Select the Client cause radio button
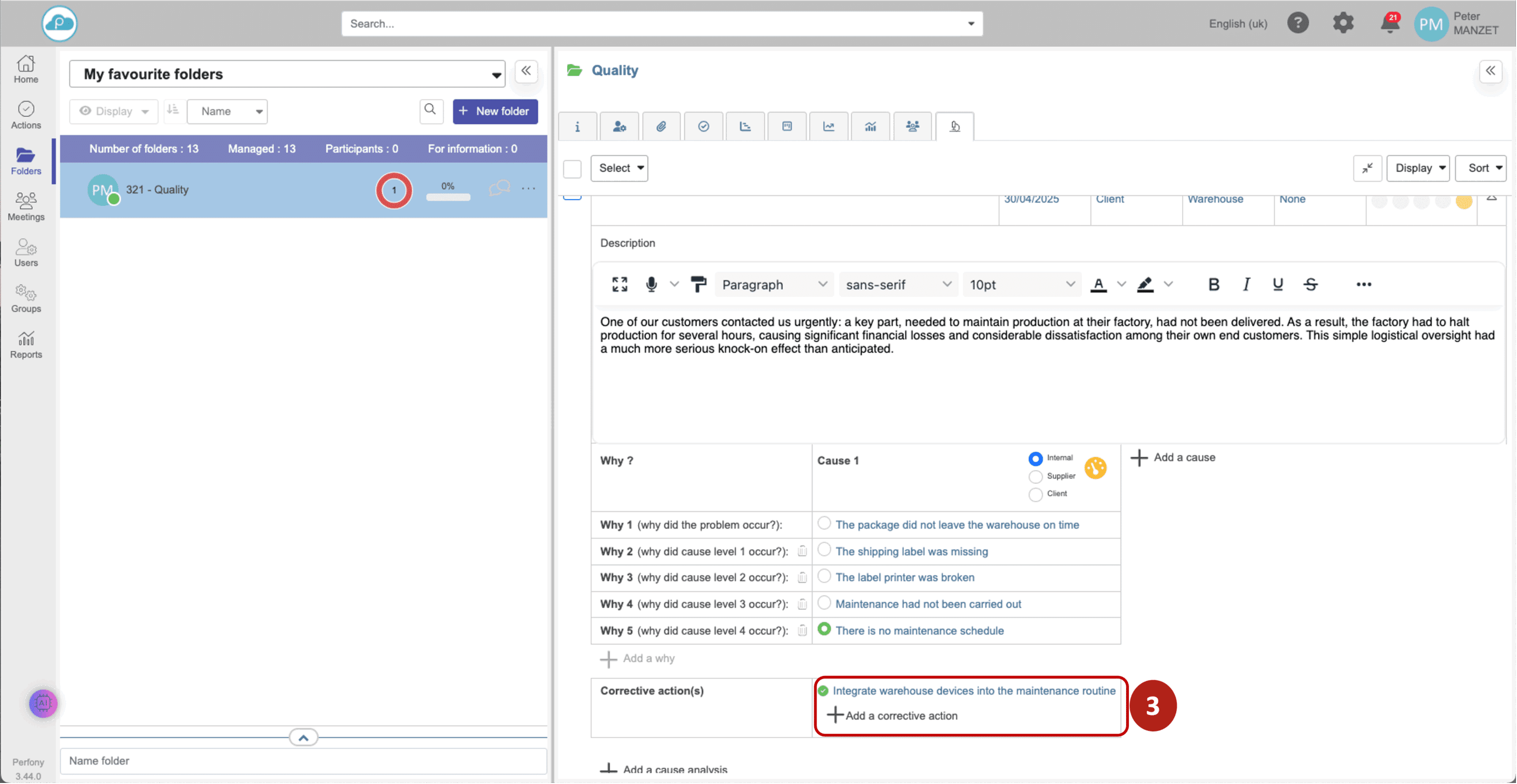Image resolution: width=1517 pixels, height=784 pixels. (x=1035, y=494)
